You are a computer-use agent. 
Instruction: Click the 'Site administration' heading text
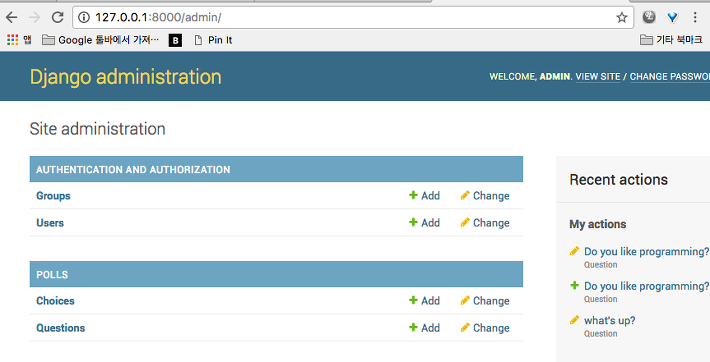coord(97,129)
